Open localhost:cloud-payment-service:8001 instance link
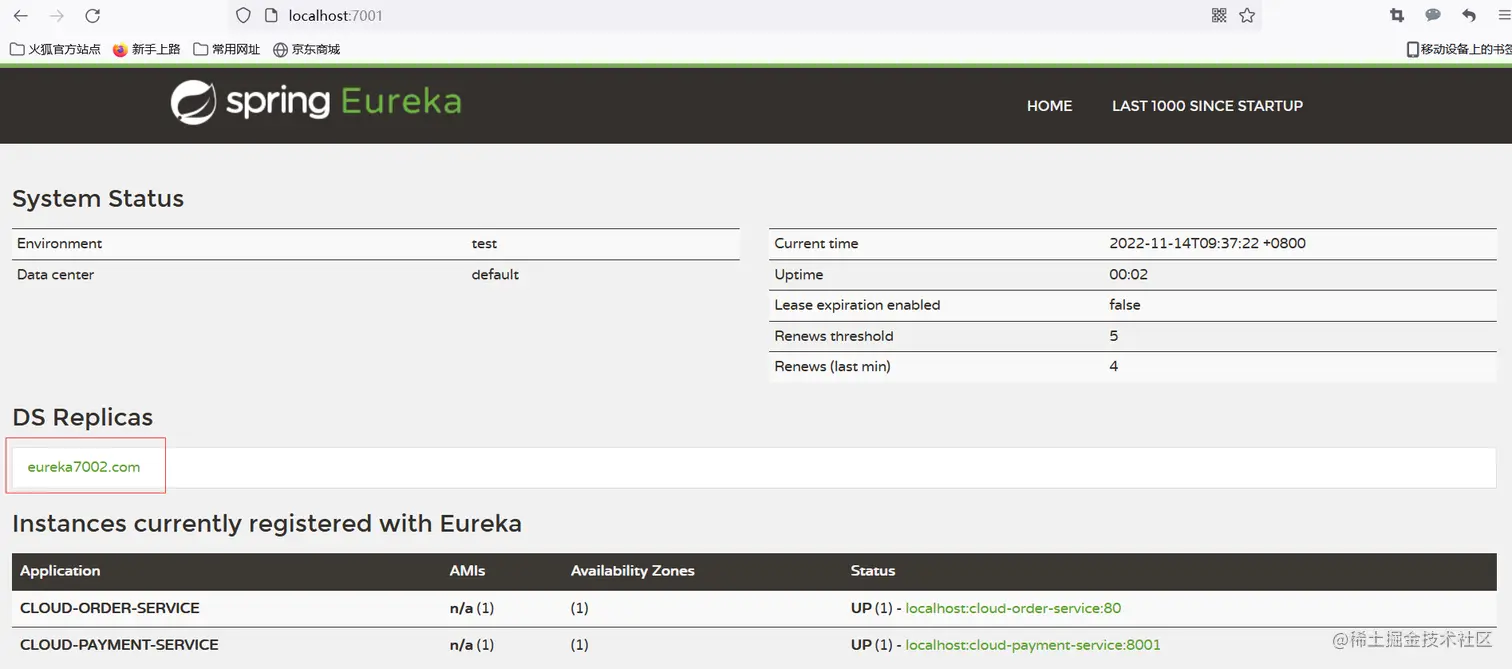 tap(1033, 645)
